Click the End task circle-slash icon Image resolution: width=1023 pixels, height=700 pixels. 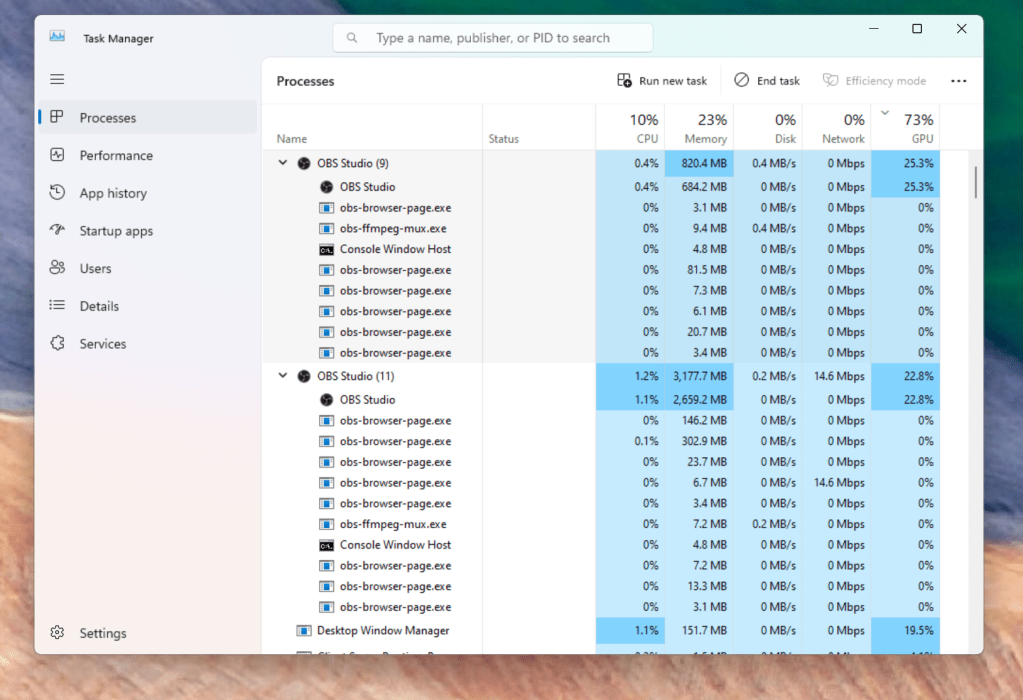pyautogui.click(x=742, y=80)
